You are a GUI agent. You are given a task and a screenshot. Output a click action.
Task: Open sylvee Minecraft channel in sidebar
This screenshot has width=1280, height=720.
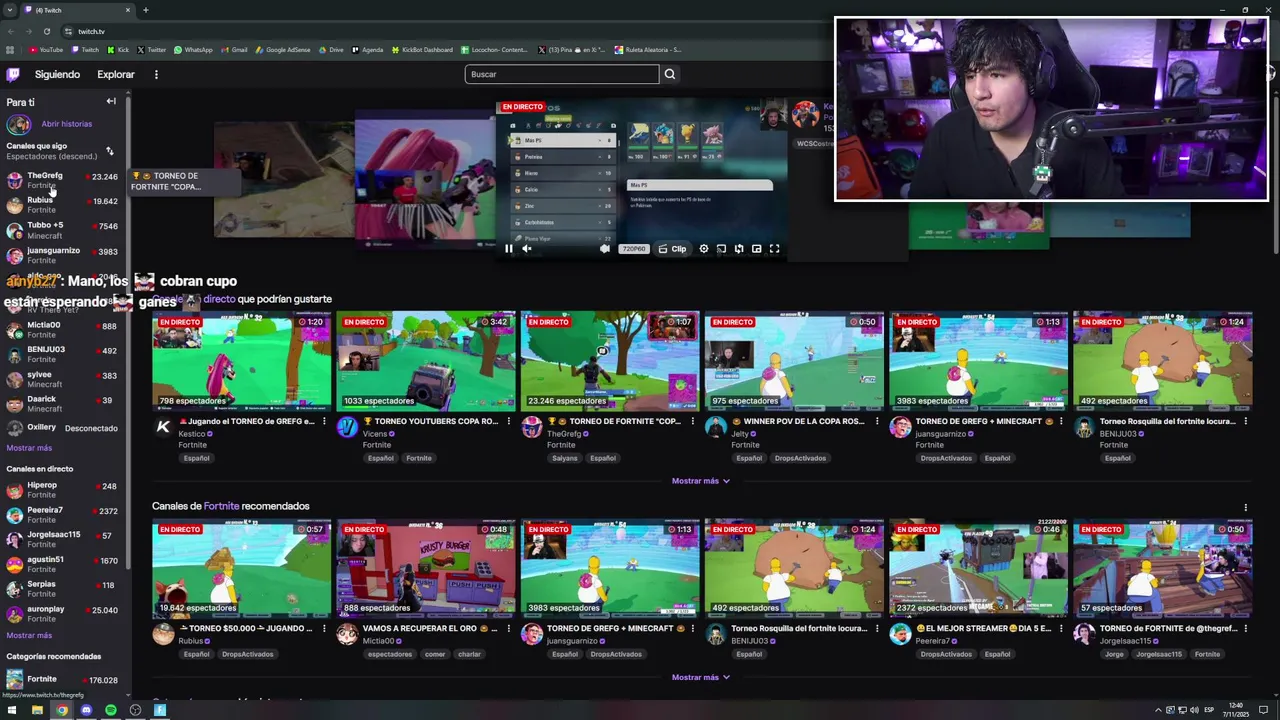(x=65, y=379)
